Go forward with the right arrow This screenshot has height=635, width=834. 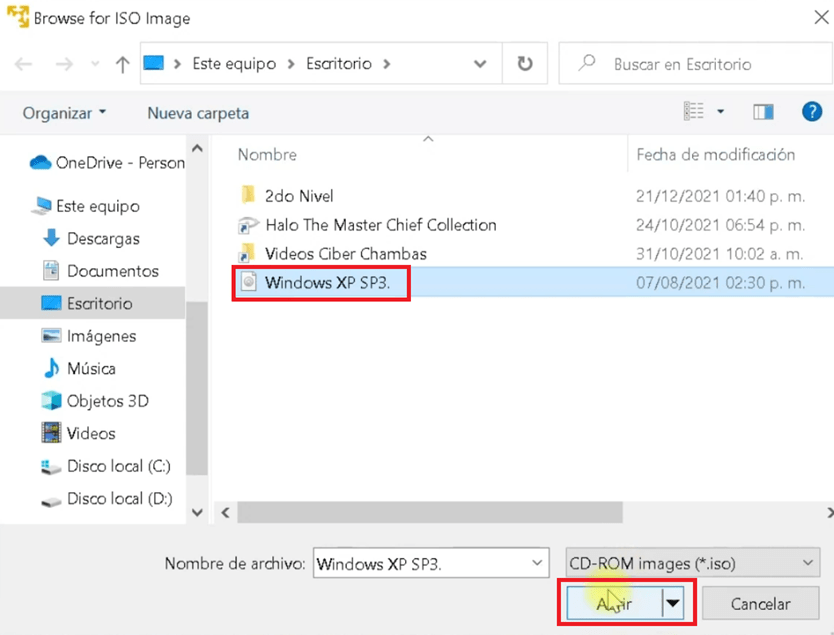tap(64, 64)
